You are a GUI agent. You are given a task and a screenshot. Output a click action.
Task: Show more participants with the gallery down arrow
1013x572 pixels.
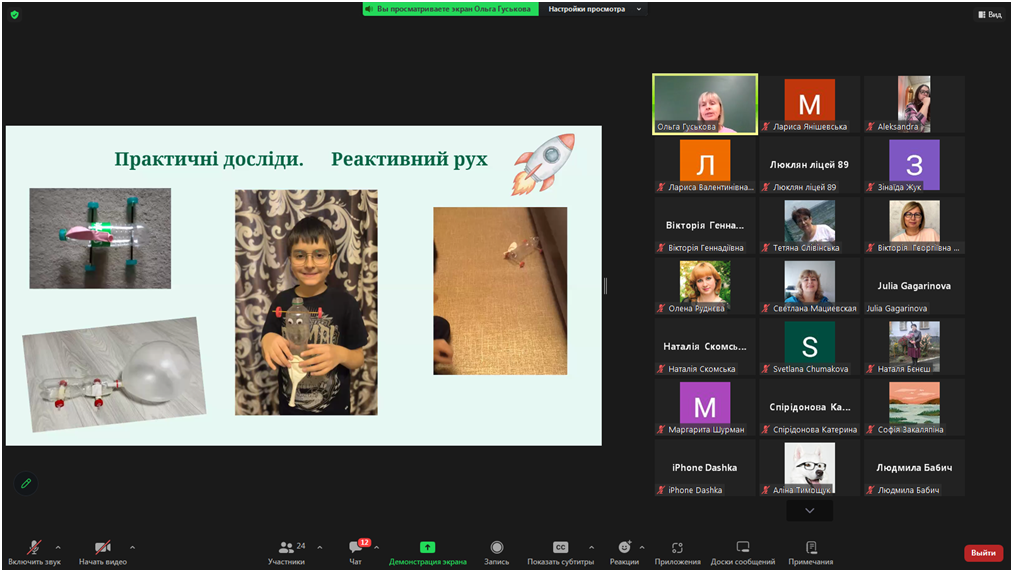[809, 510]
